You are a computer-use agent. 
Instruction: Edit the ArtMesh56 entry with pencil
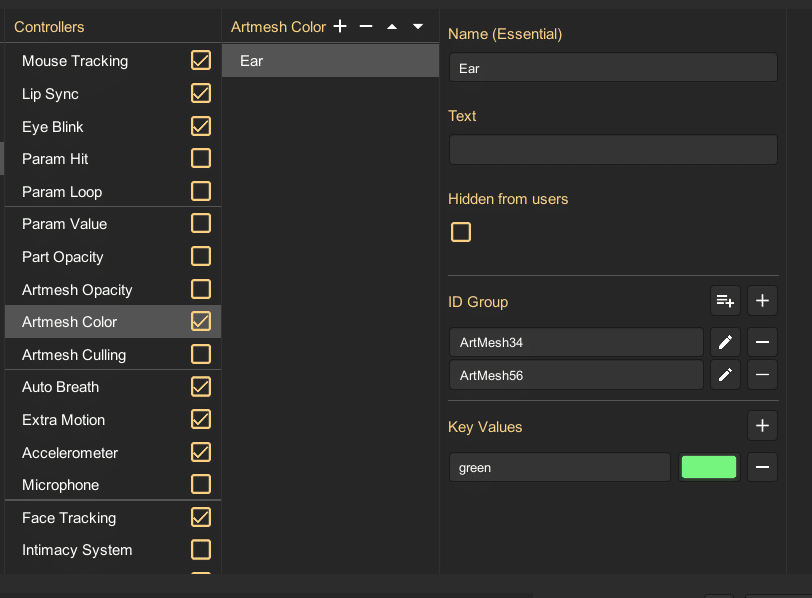tap(725, 375)
